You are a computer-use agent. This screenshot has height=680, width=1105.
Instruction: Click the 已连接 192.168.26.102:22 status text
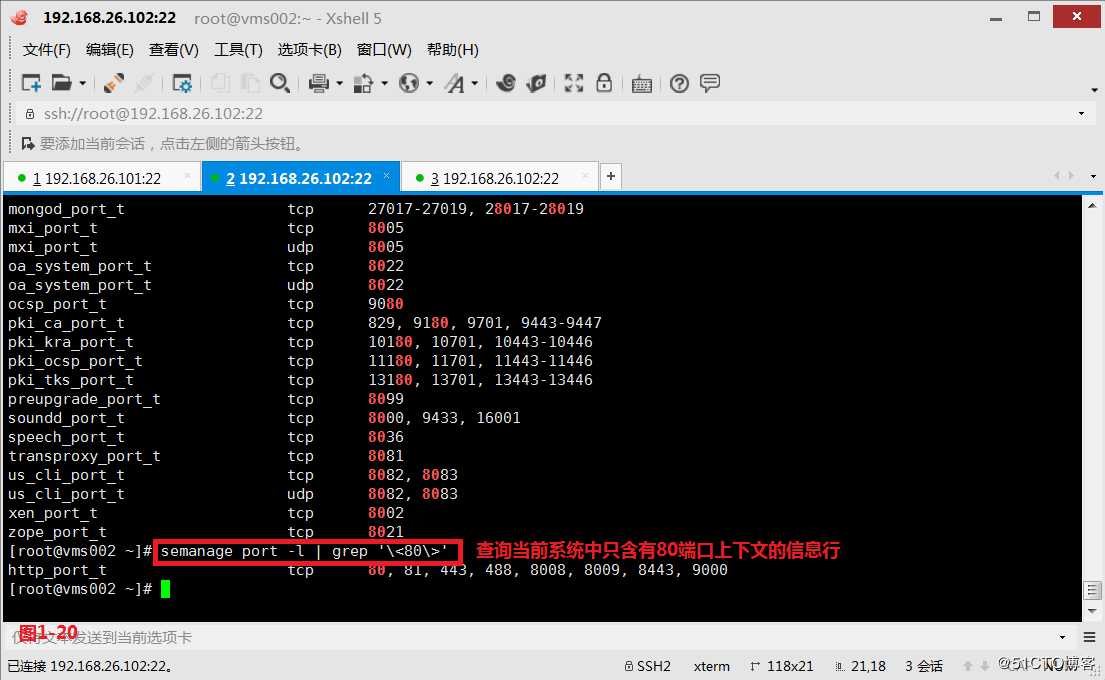(90, 666)
